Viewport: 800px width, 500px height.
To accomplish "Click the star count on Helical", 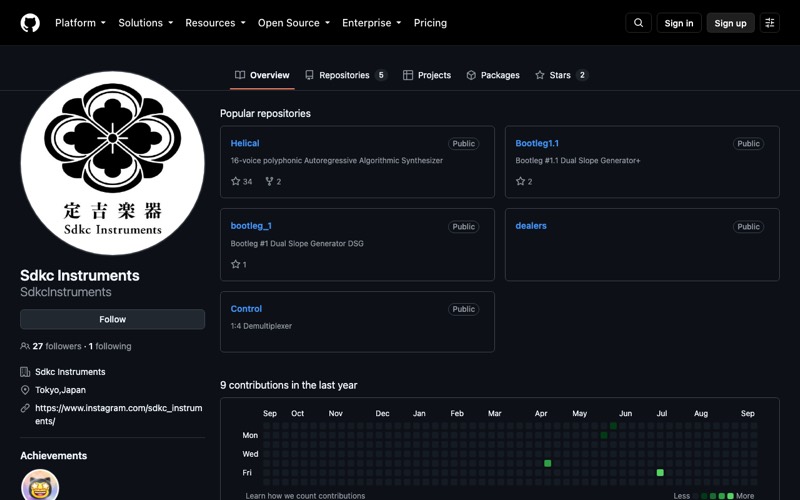I will [241, 182].
